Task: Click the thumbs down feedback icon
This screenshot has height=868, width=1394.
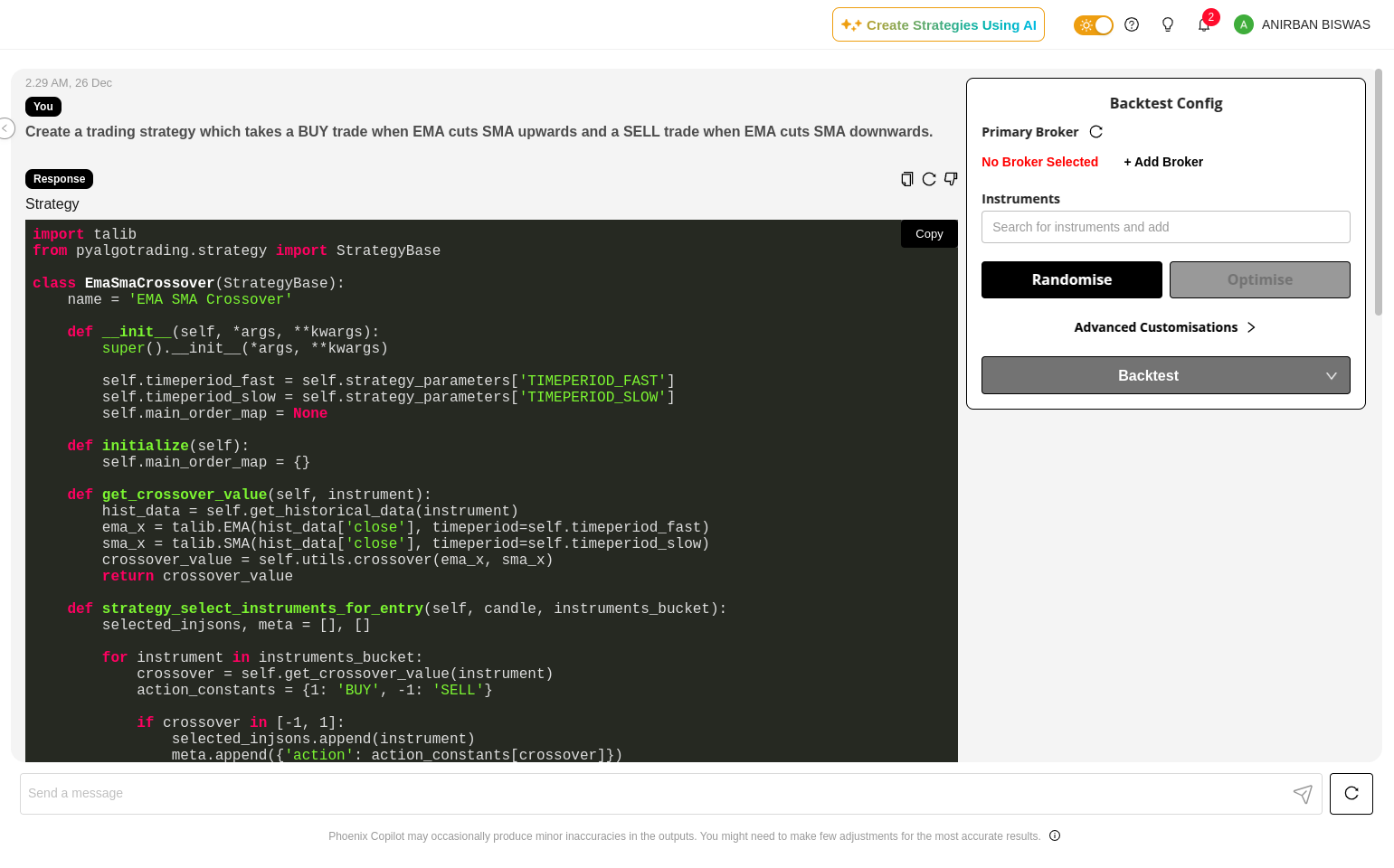Action: 951,179
